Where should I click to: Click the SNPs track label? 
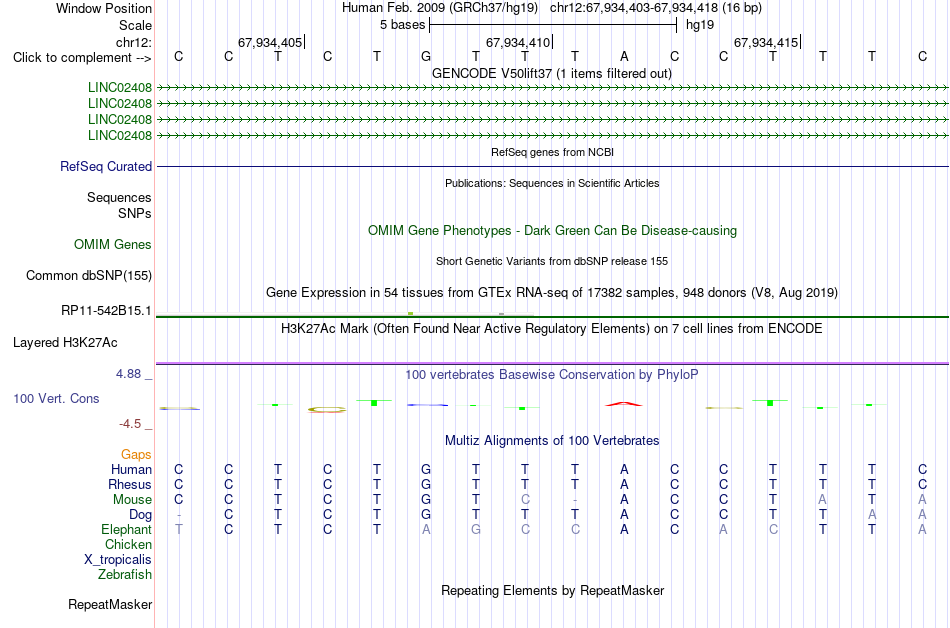[135, 213]
